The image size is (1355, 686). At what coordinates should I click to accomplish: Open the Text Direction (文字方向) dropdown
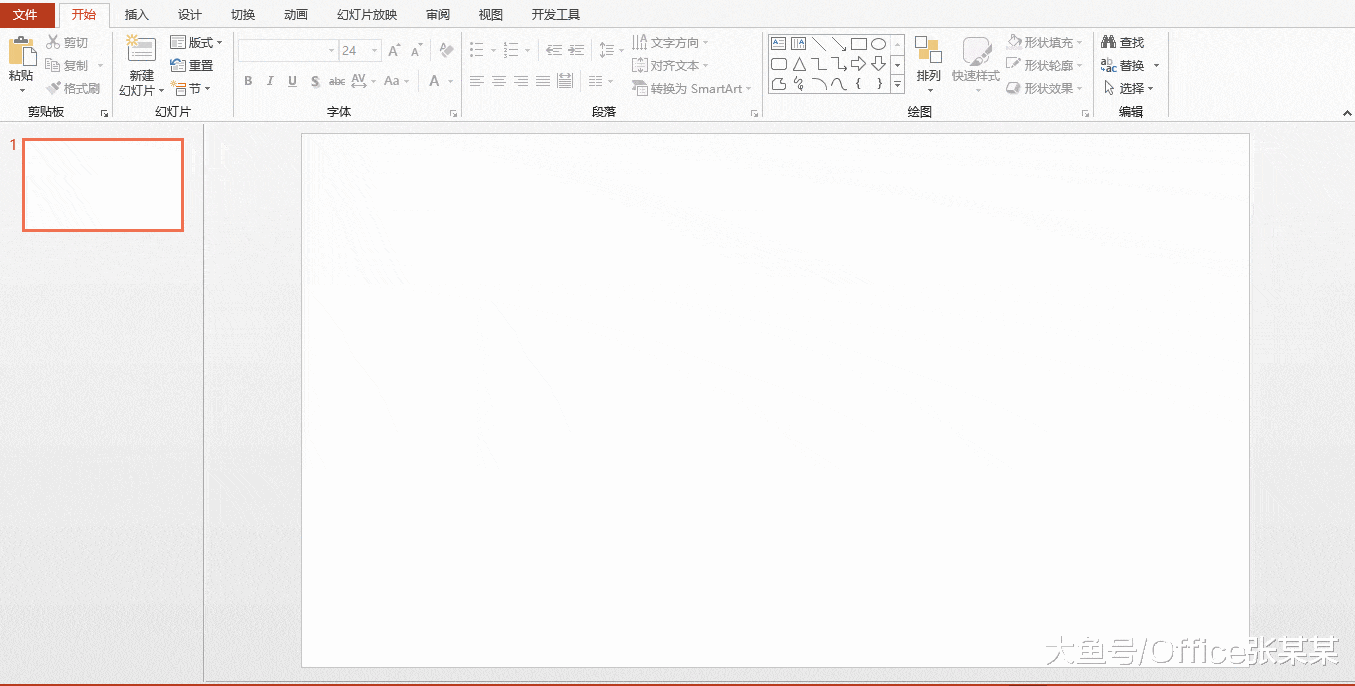[x=671, y=42]
